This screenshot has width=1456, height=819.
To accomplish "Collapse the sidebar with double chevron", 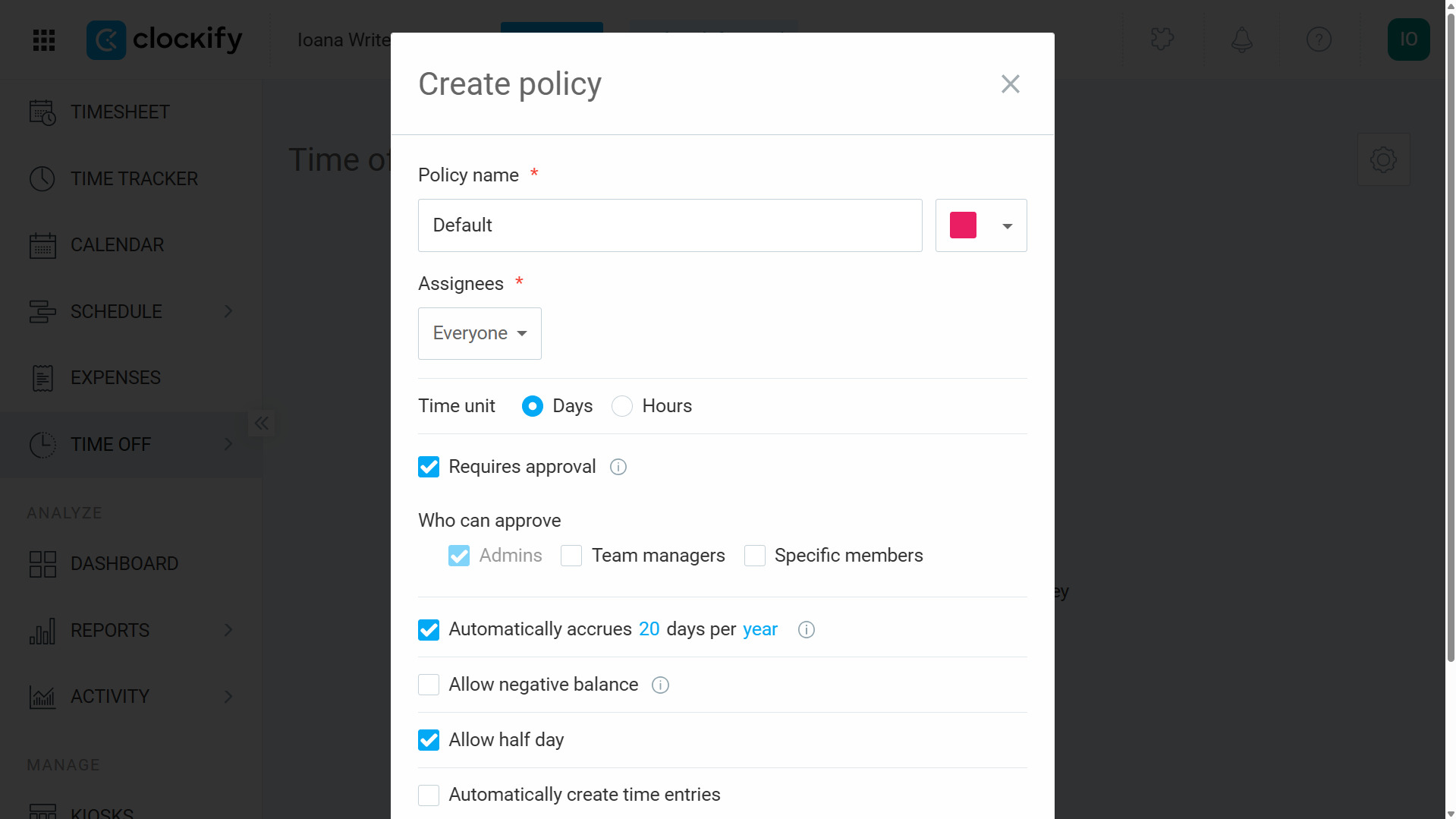I will pyautogui.click(x=262, y=424).
